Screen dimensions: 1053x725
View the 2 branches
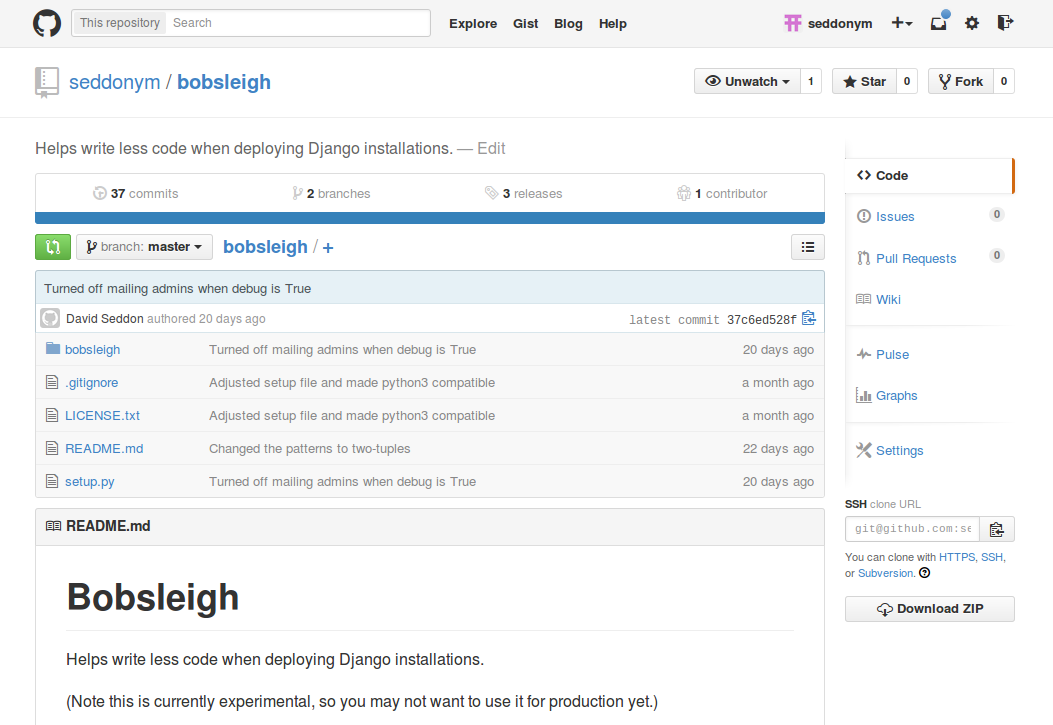coord(331,193)
